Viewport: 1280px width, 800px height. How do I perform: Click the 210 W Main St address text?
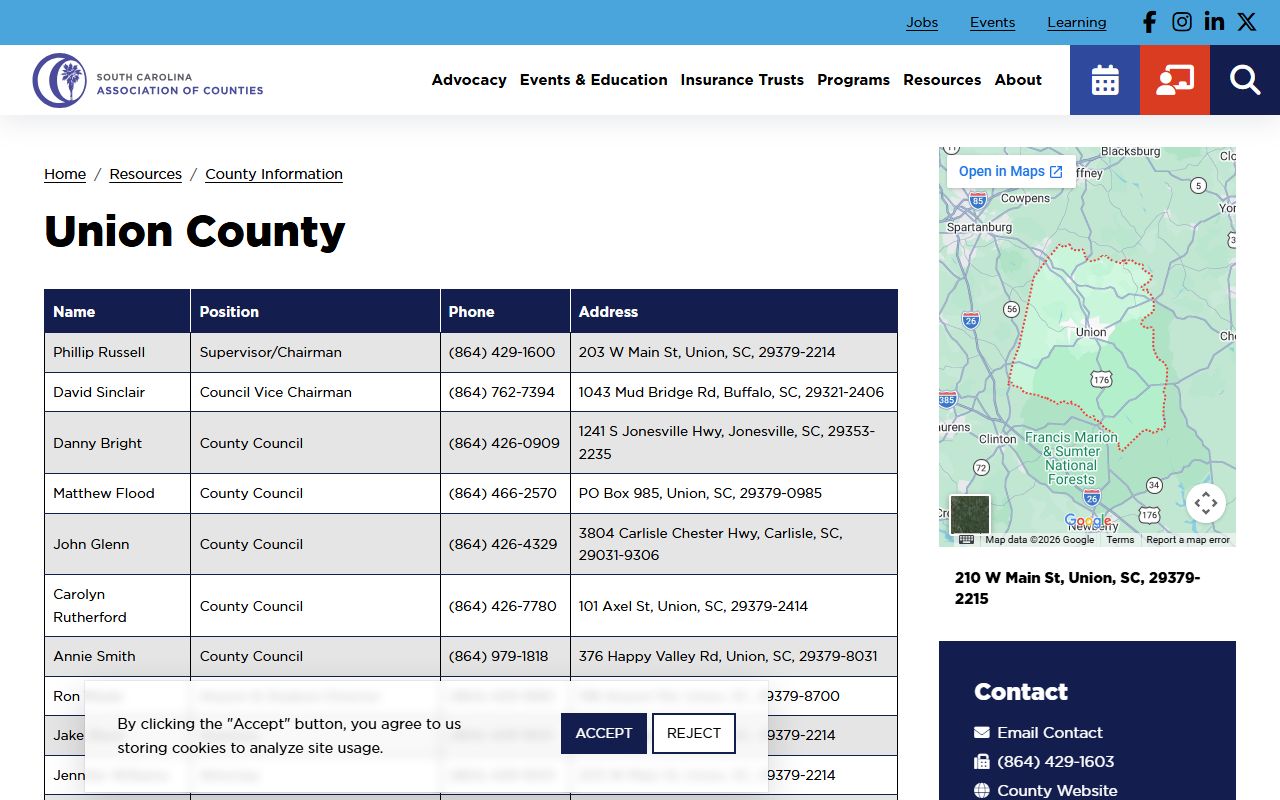(x=1078, y=588)
